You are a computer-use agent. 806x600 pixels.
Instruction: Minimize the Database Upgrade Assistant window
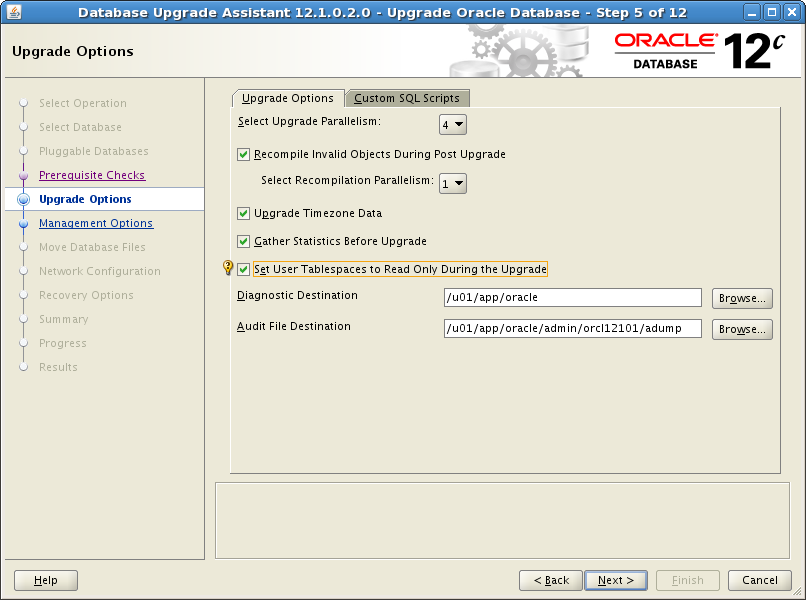[x=752, y=12]
